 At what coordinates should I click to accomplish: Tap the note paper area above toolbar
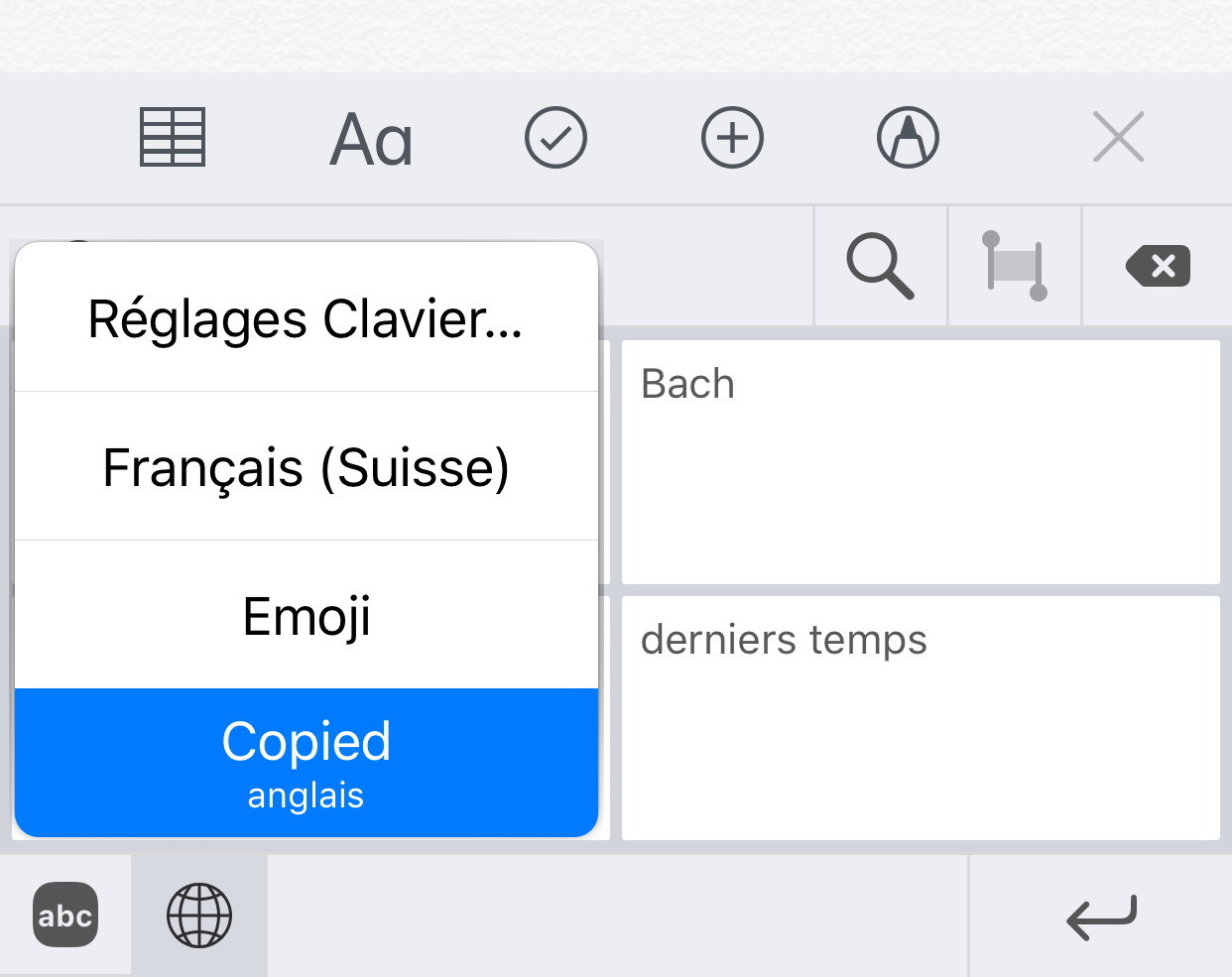(x=616, y=36)
